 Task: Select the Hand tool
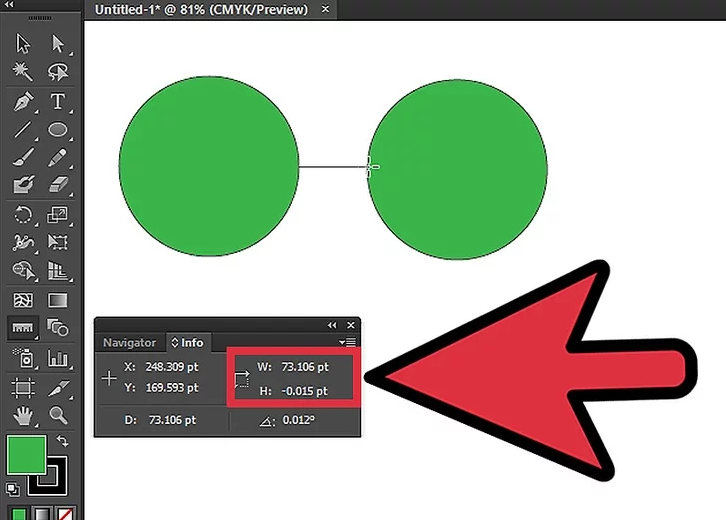(23, 415)
